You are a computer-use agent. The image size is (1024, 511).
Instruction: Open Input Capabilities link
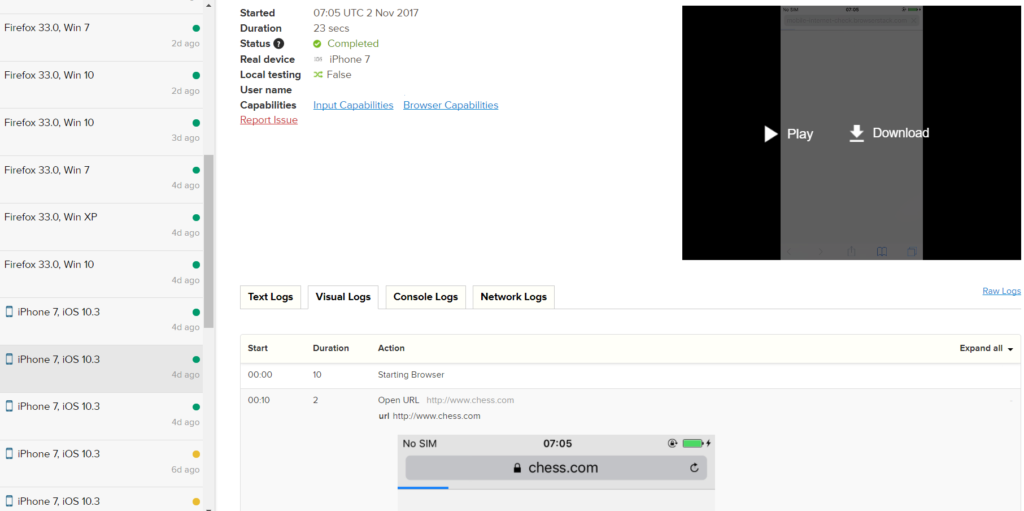pyautogui.click(x=353, y=105)
